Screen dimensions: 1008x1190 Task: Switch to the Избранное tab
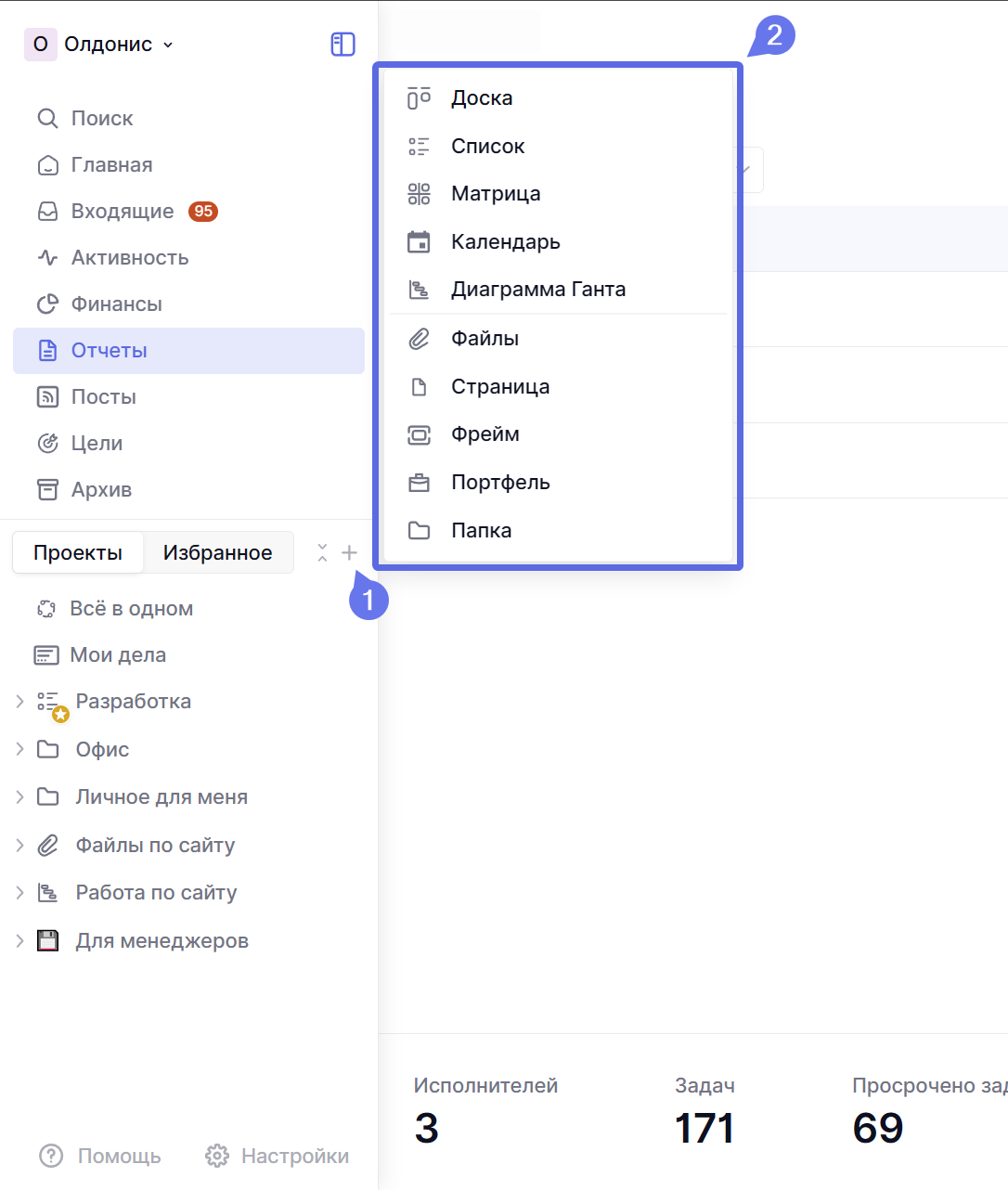point(217,553)
